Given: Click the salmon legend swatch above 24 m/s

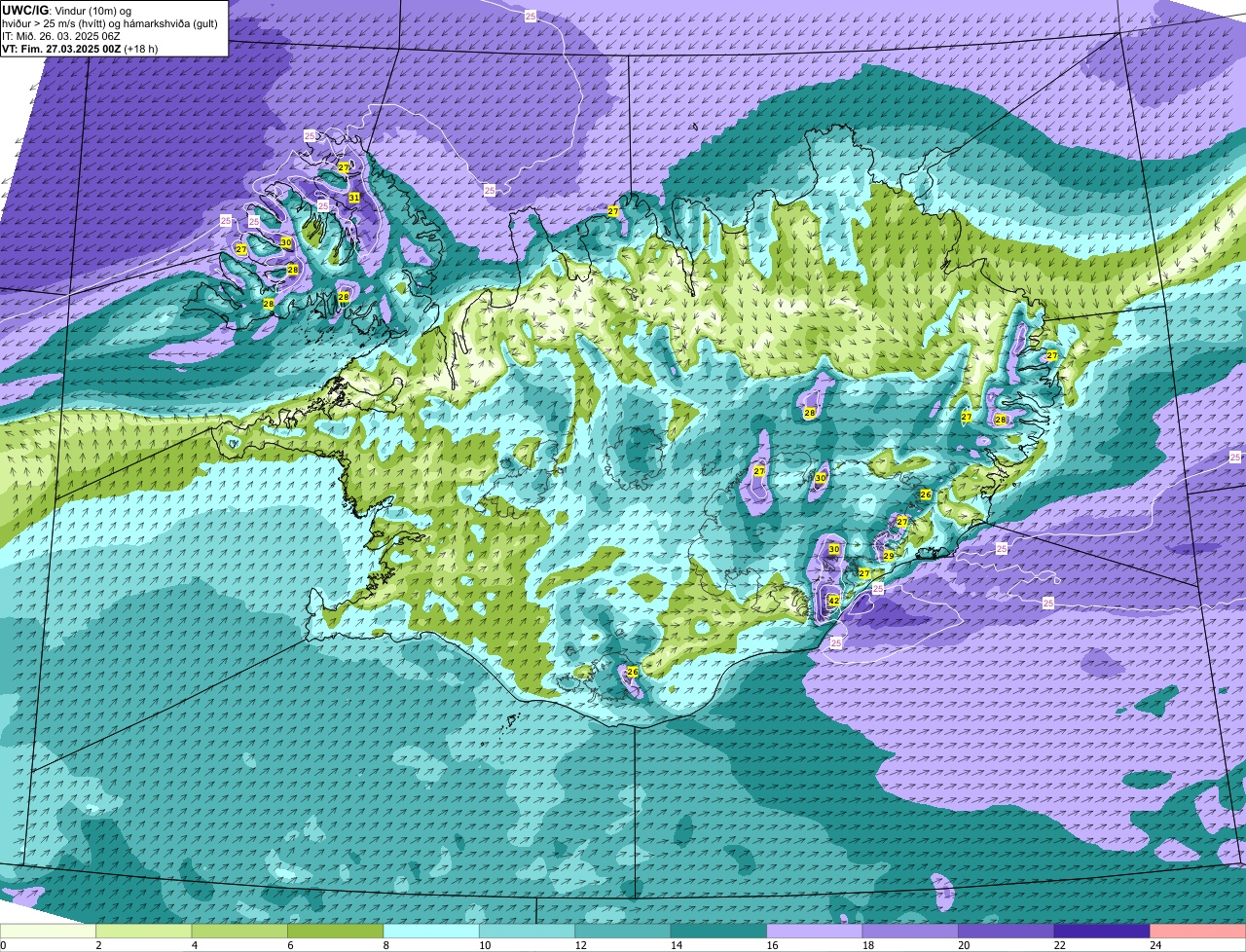Looking at the screenshot, I should pos(1197,932).
